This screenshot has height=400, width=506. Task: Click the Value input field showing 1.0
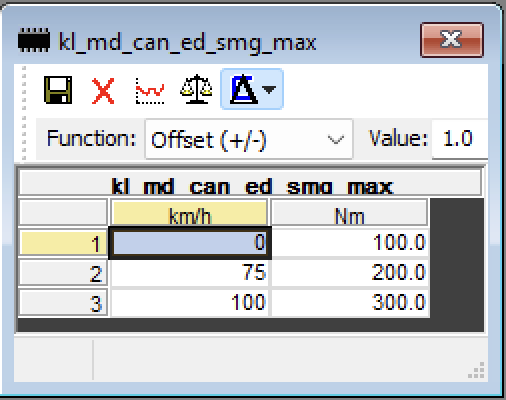point(460,139)
